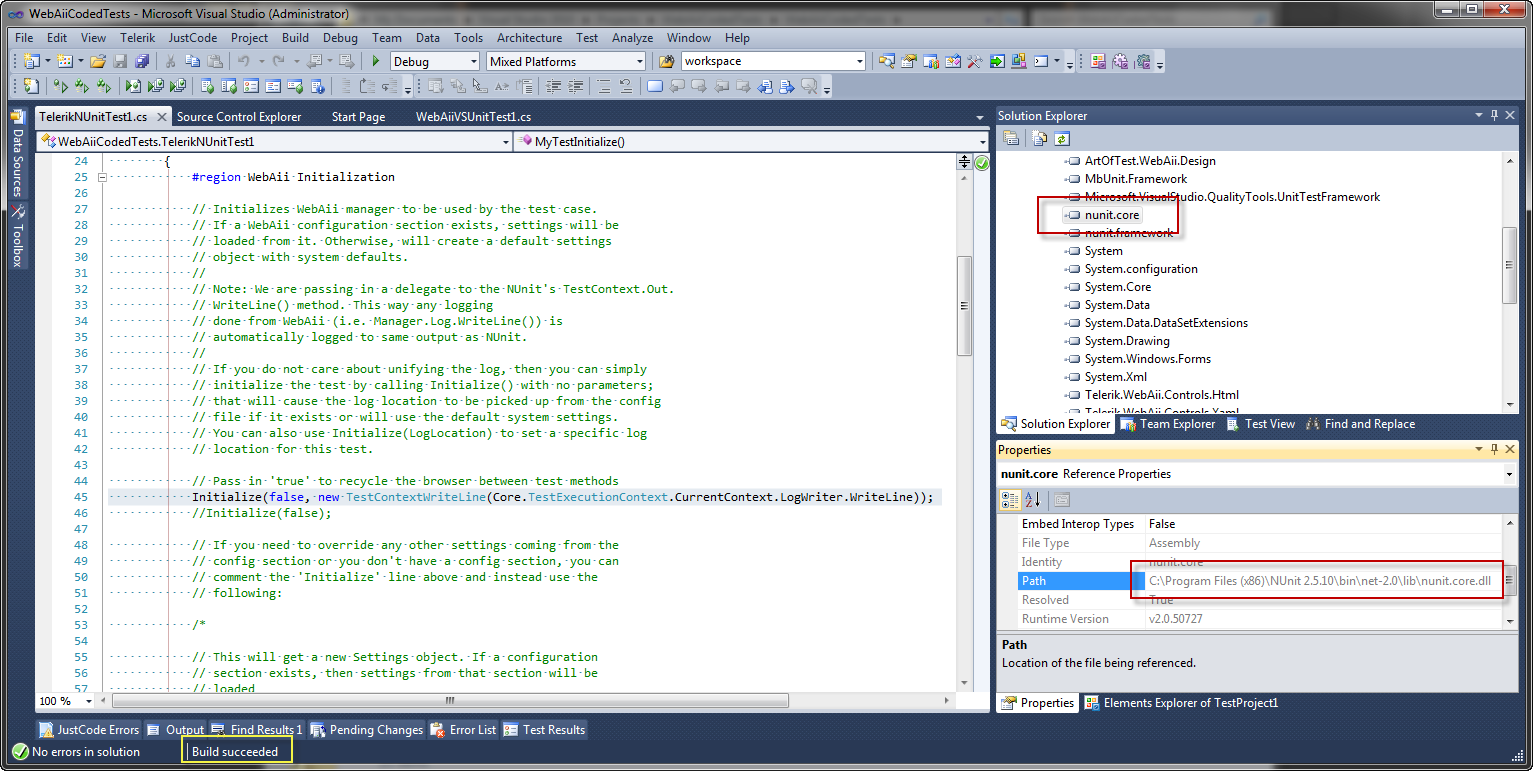Switch to the Start Page tab
Screen dimensions: 1533x771
pyautogui.click(x=358, y=117)
